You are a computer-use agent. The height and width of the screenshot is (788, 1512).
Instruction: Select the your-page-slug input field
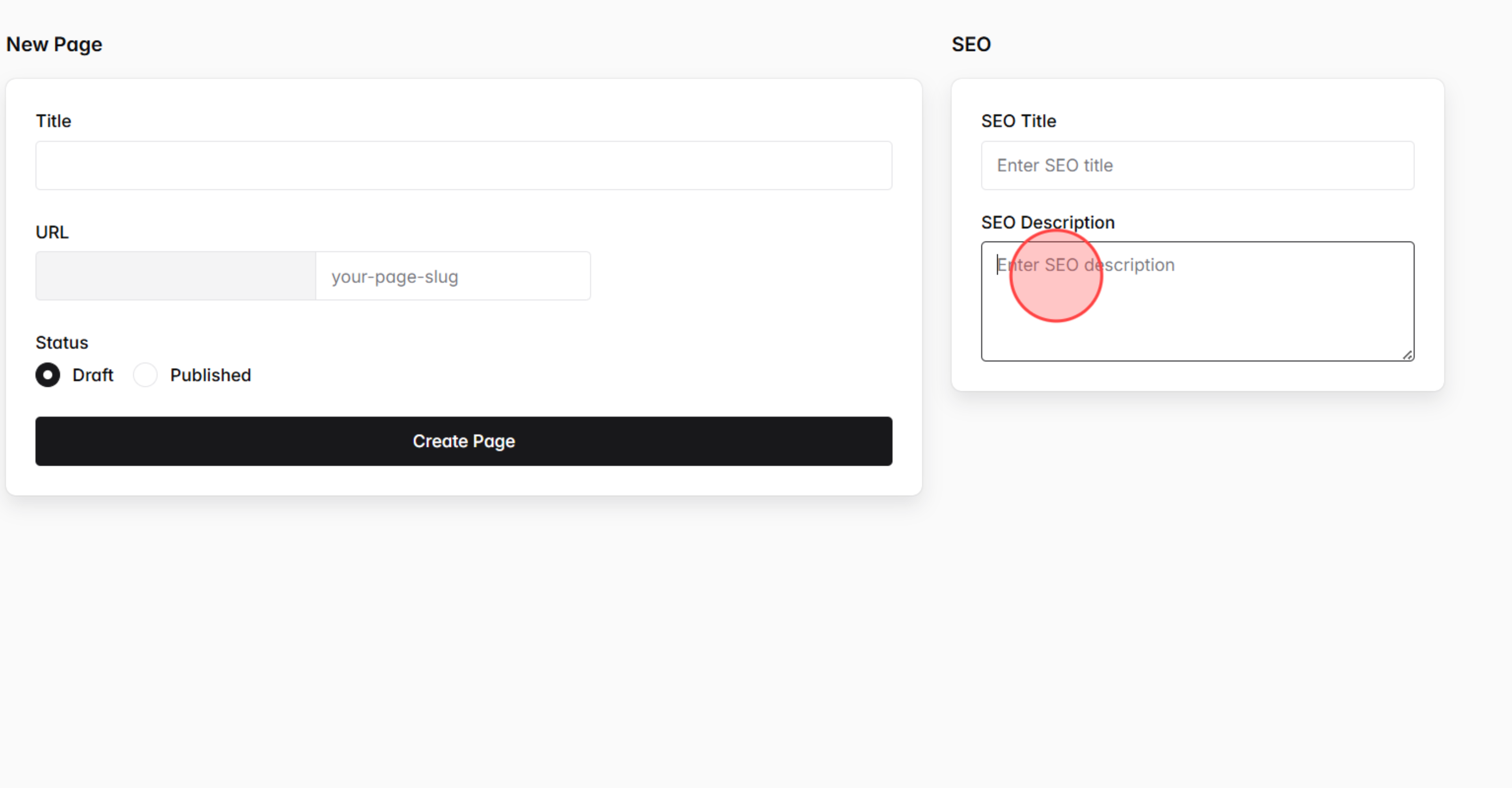tap(453, 275)
